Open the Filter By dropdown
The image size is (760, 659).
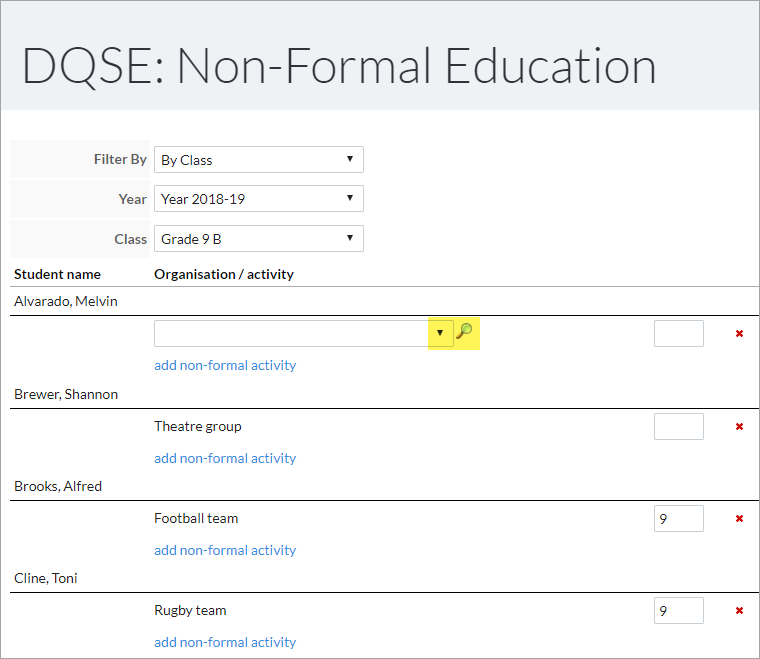pyautogui.click(x=259, y=159)
